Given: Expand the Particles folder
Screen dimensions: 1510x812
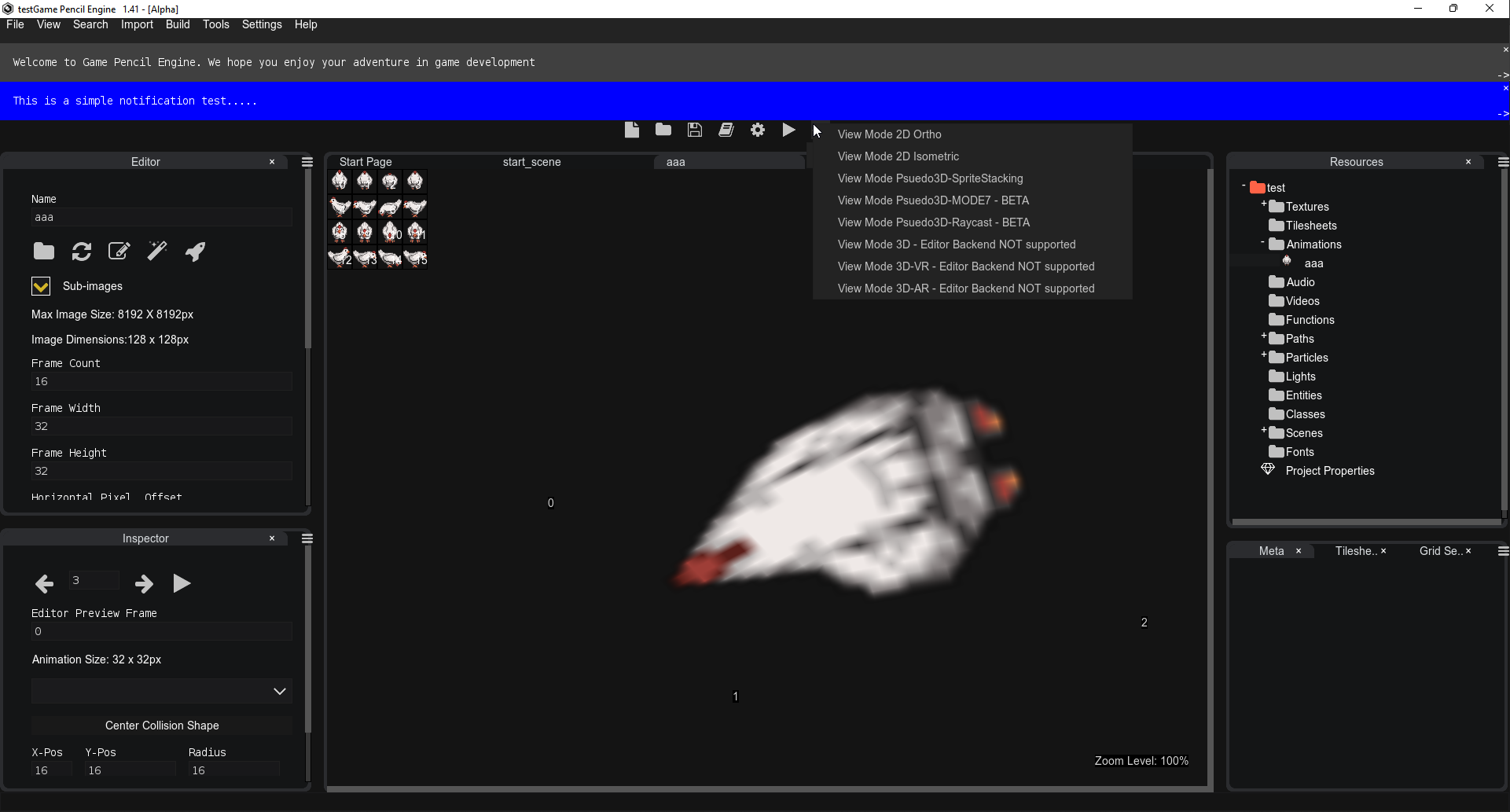Looking at the screenshot, I should pyautogui.click(x=1263, y=355).
